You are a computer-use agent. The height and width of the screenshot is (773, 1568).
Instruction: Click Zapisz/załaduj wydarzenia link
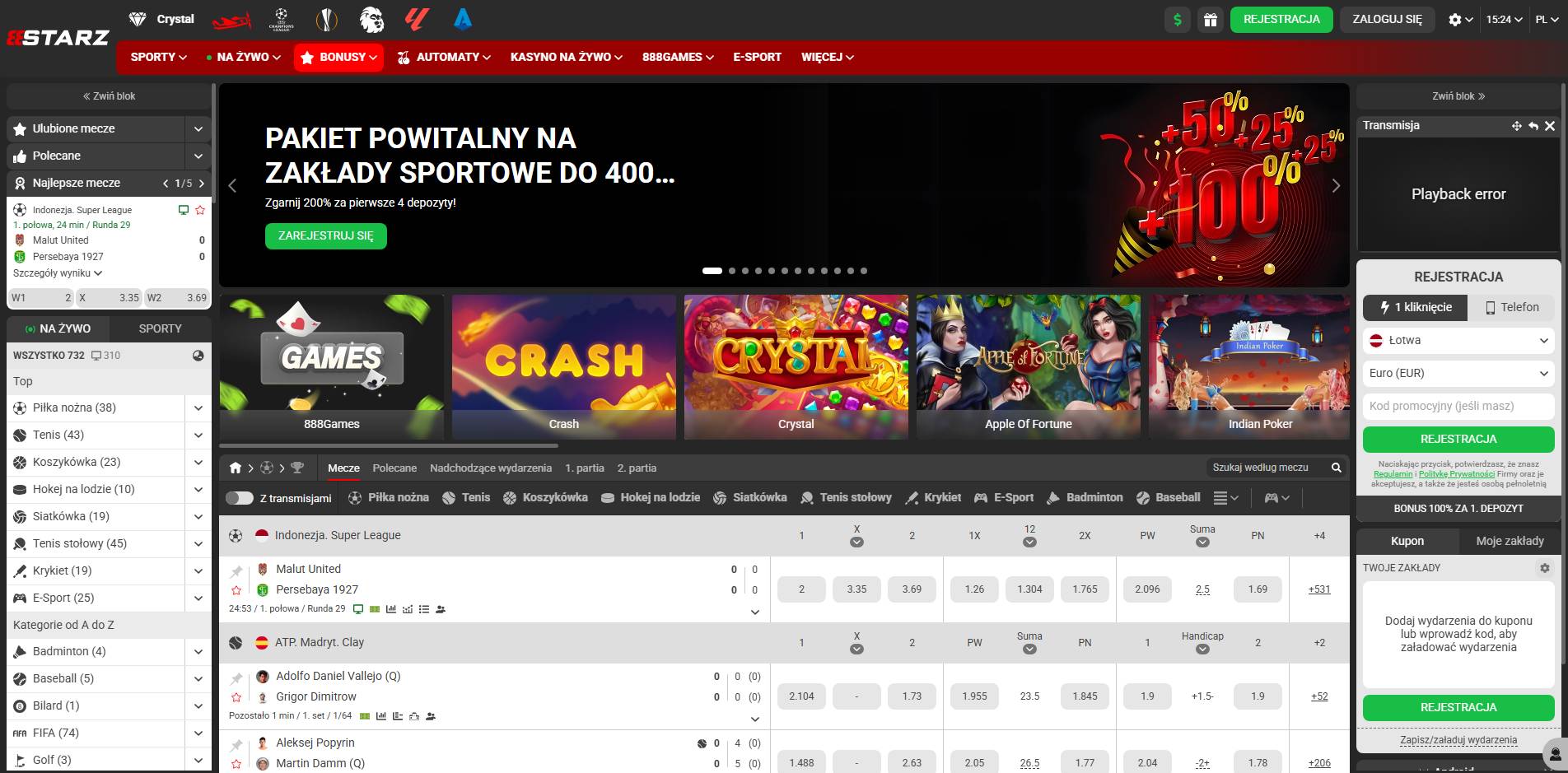click(x=1458, y=740)
